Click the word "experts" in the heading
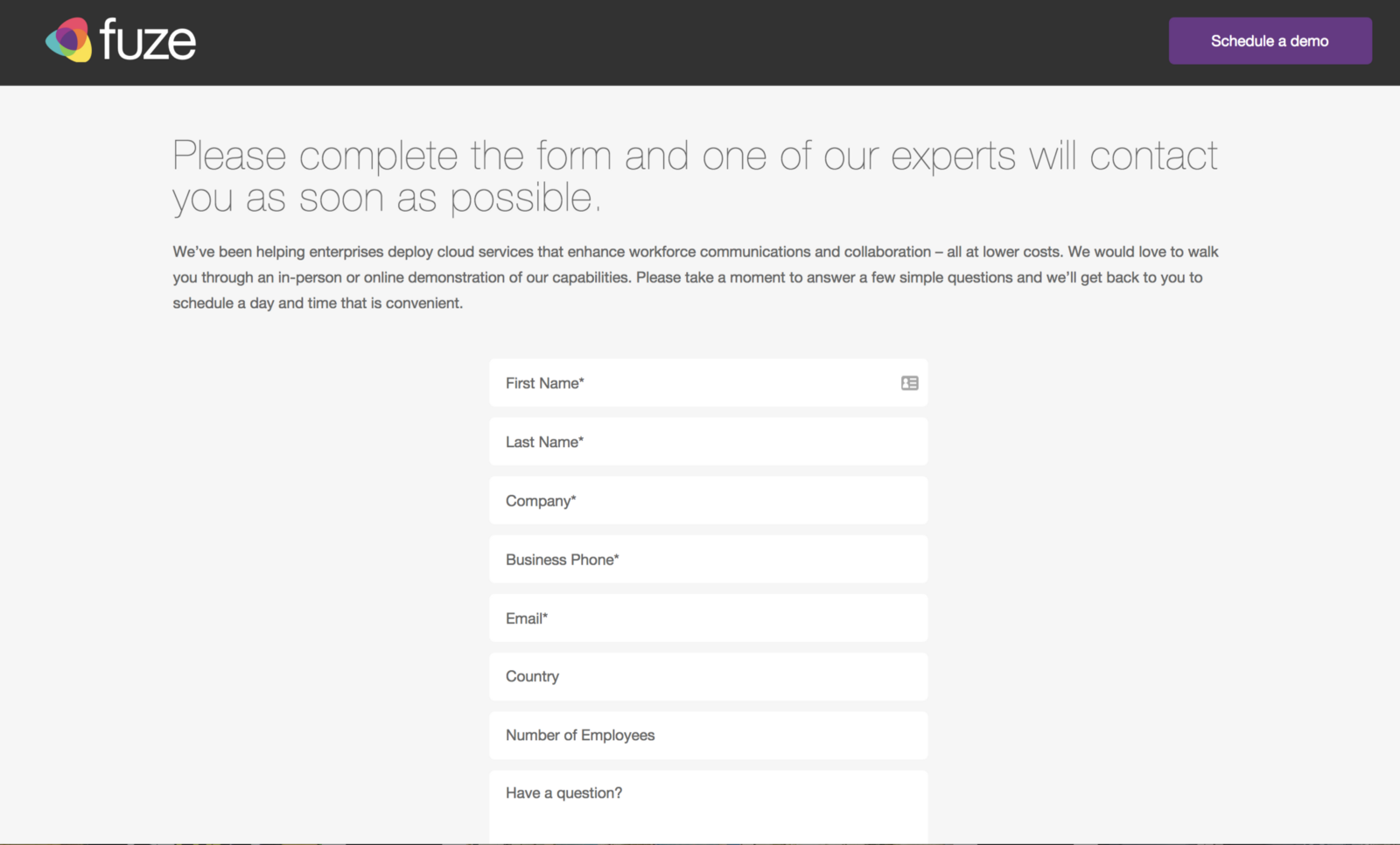This screenshot has width=1400, height=845. coord(953,157)
